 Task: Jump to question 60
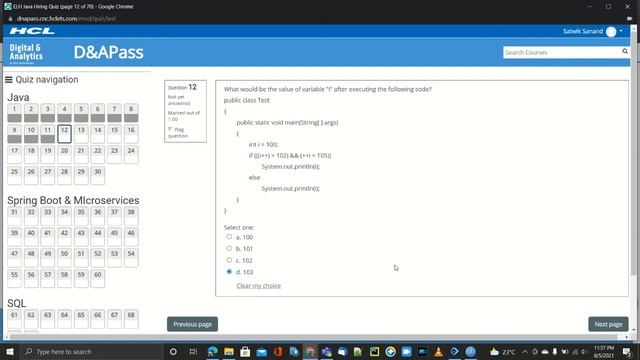[98, 279]
